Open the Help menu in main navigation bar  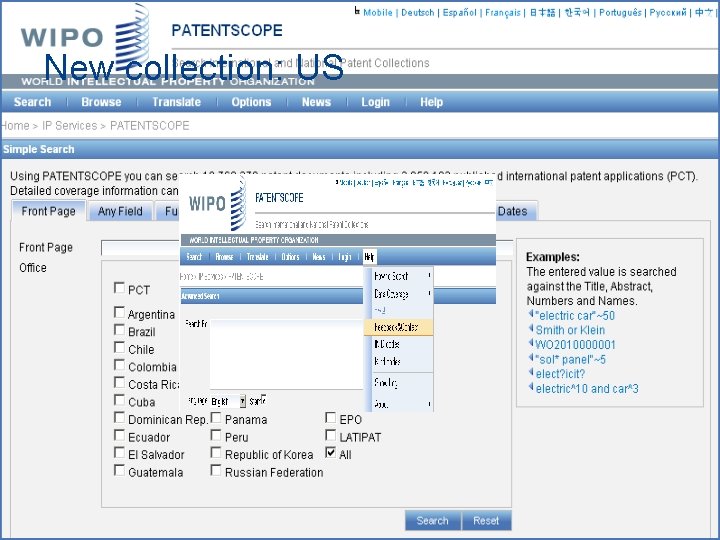tap(431, 102)
